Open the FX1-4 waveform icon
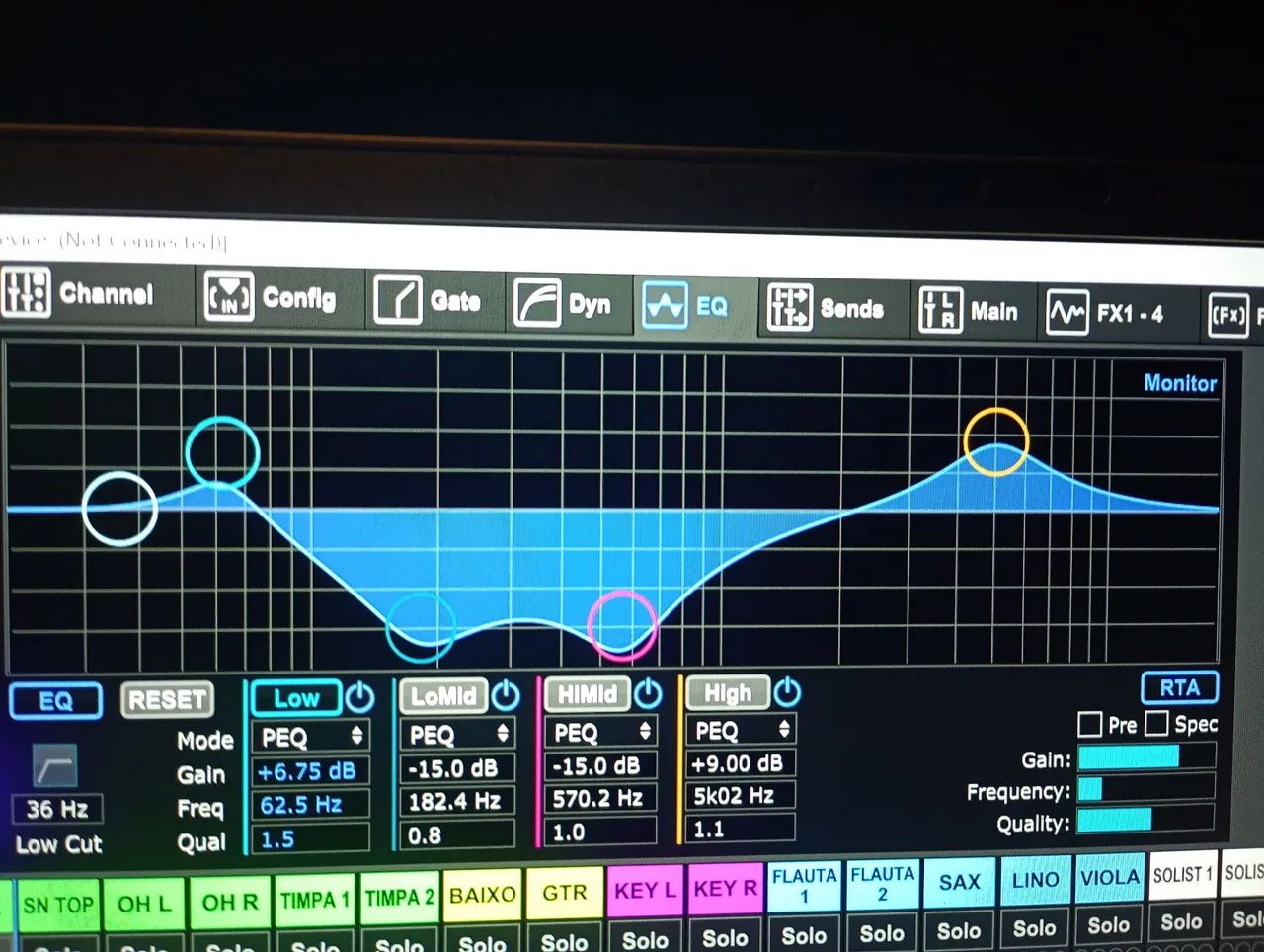The width and height of the screenshot is (1264, 952). tap(1067, 313)
